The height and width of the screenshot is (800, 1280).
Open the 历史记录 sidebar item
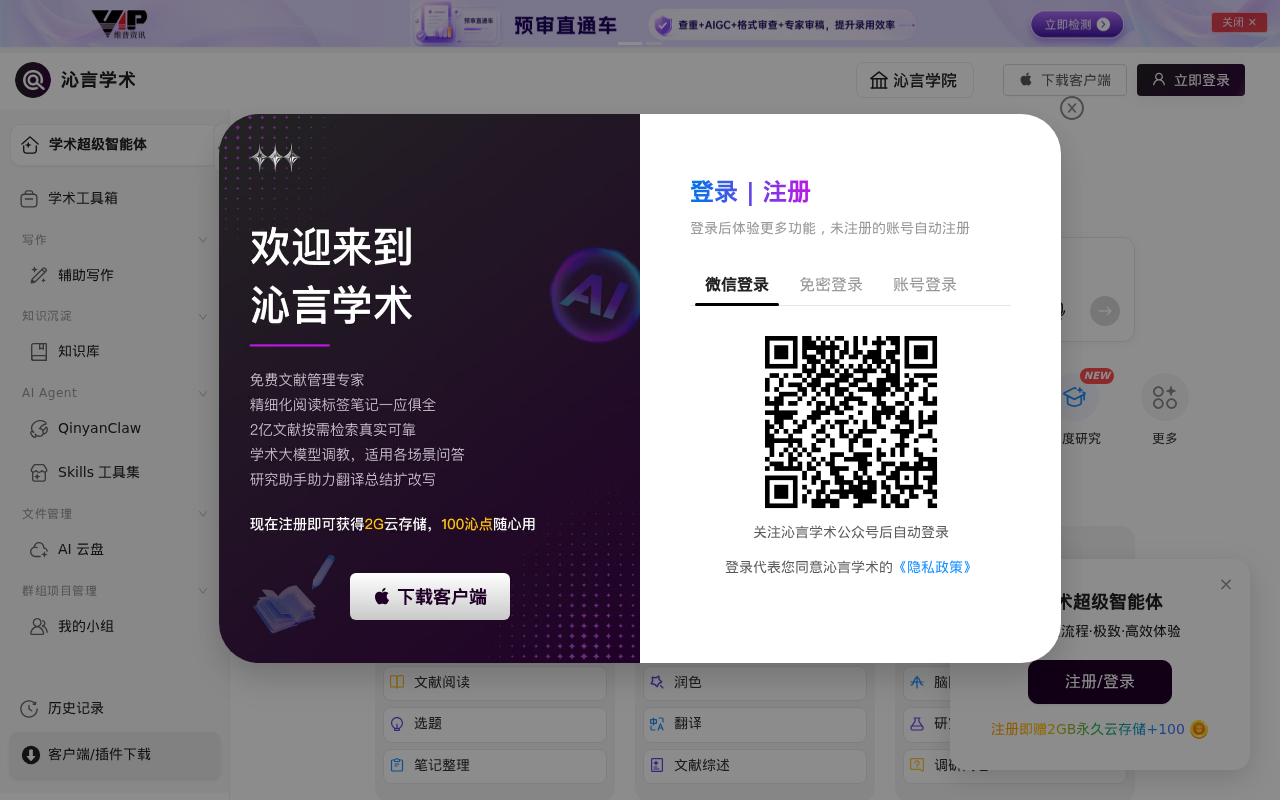[115, 708]
